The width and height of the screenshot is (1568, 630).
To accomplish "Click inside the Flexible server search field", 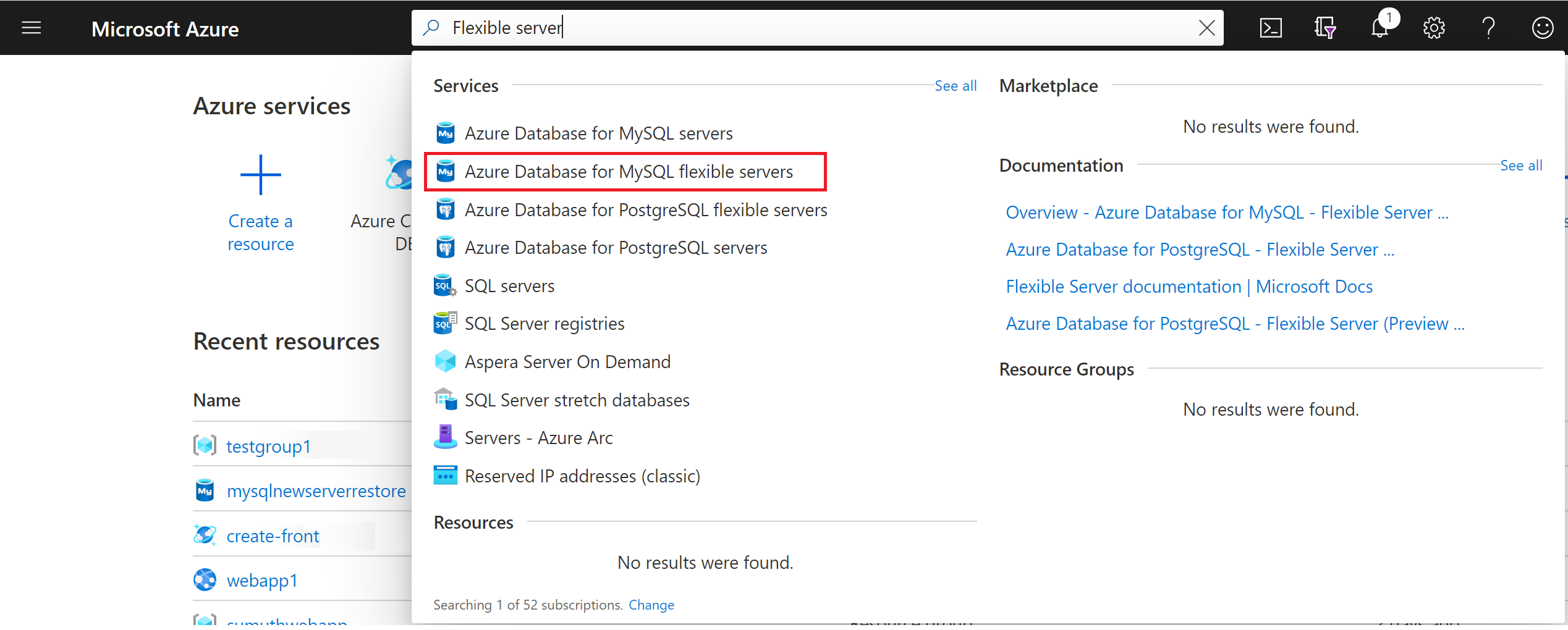I will point(803,28).
